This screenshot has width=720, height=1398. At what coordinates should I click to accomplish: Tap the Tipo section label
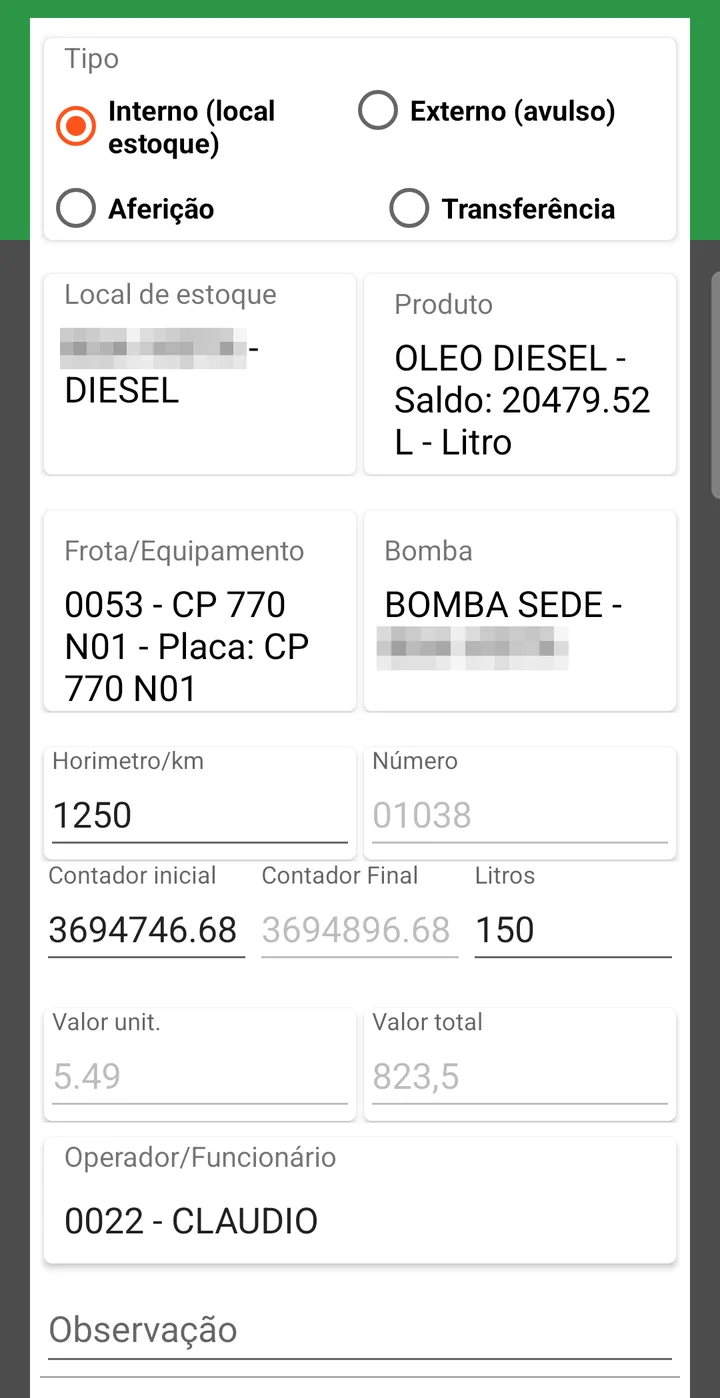(92, 60)
